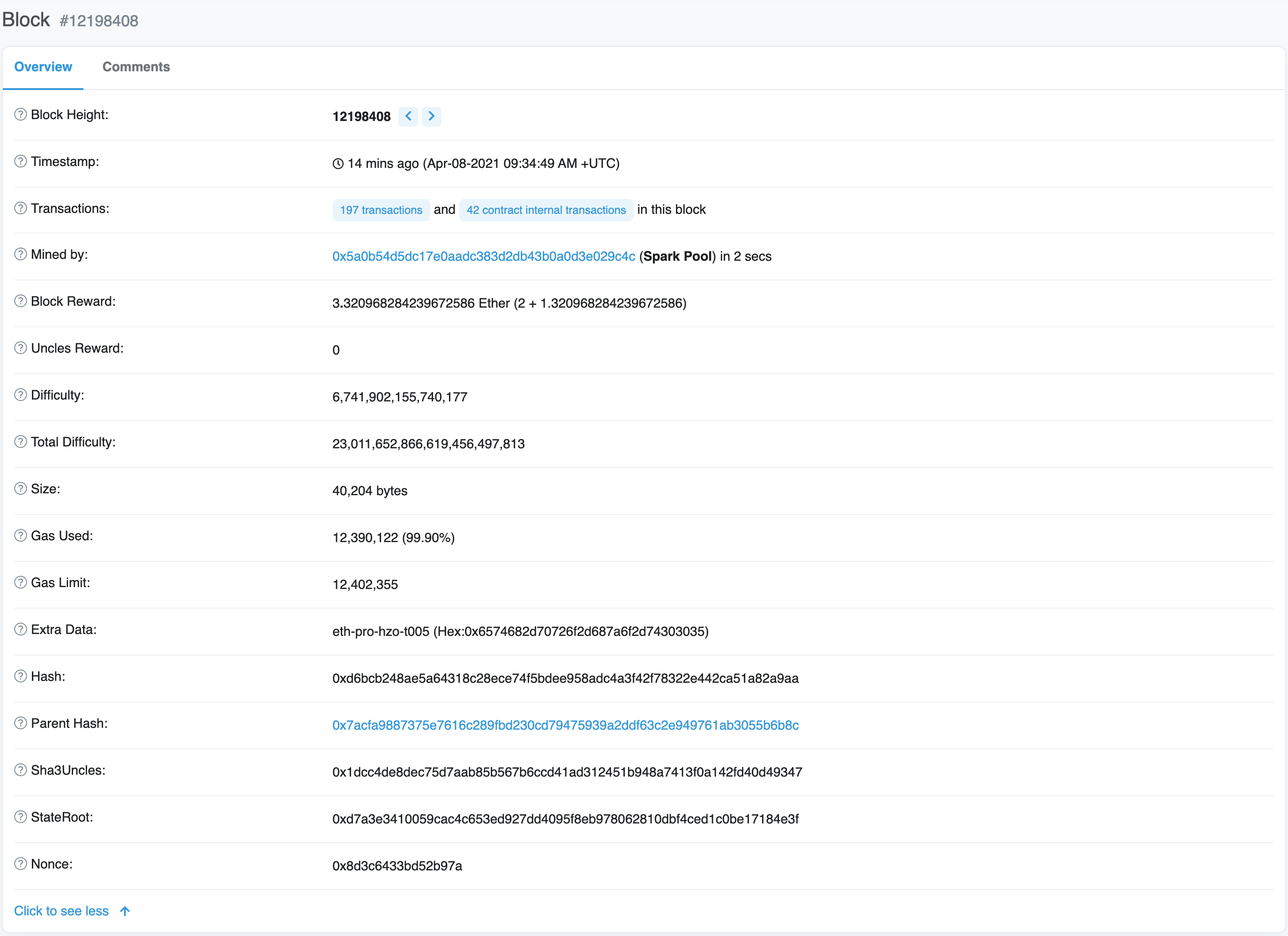This screenshot has height=936, width=1288.
Task: Go to previous block with left chevron
Action: pos(408,116)
